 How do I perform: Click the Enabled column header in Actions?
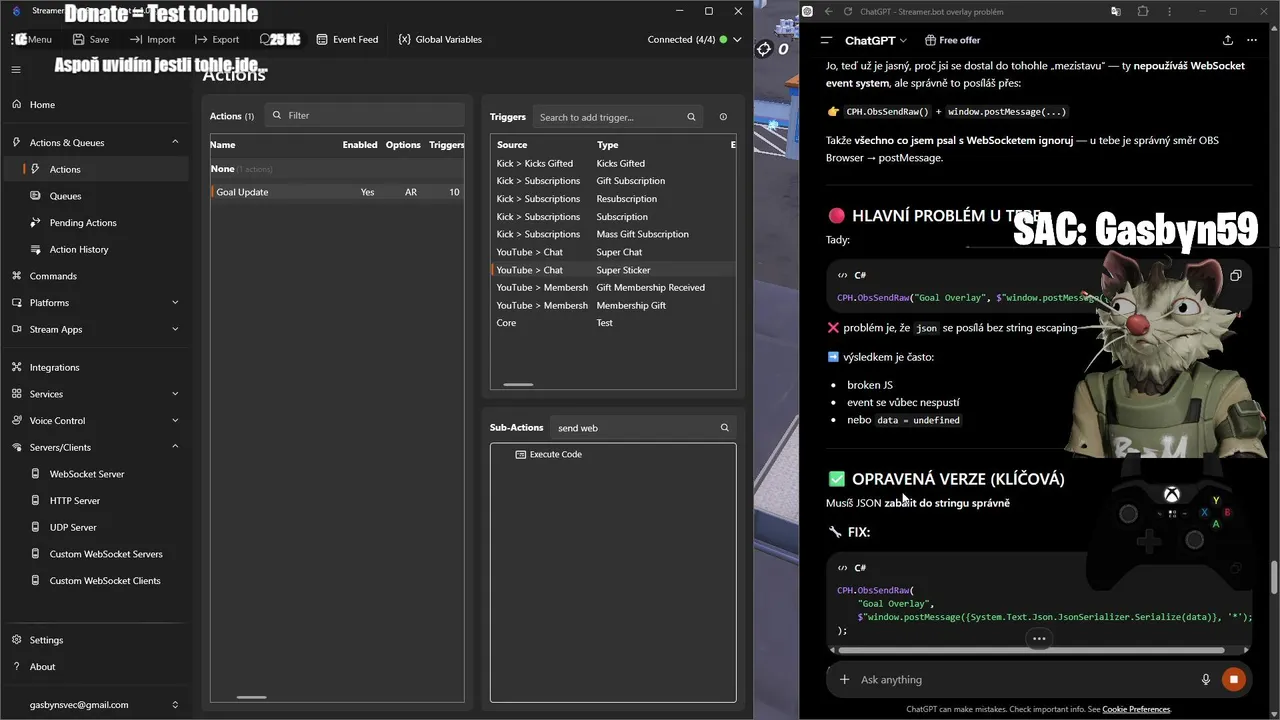click(x=360, y=145)
